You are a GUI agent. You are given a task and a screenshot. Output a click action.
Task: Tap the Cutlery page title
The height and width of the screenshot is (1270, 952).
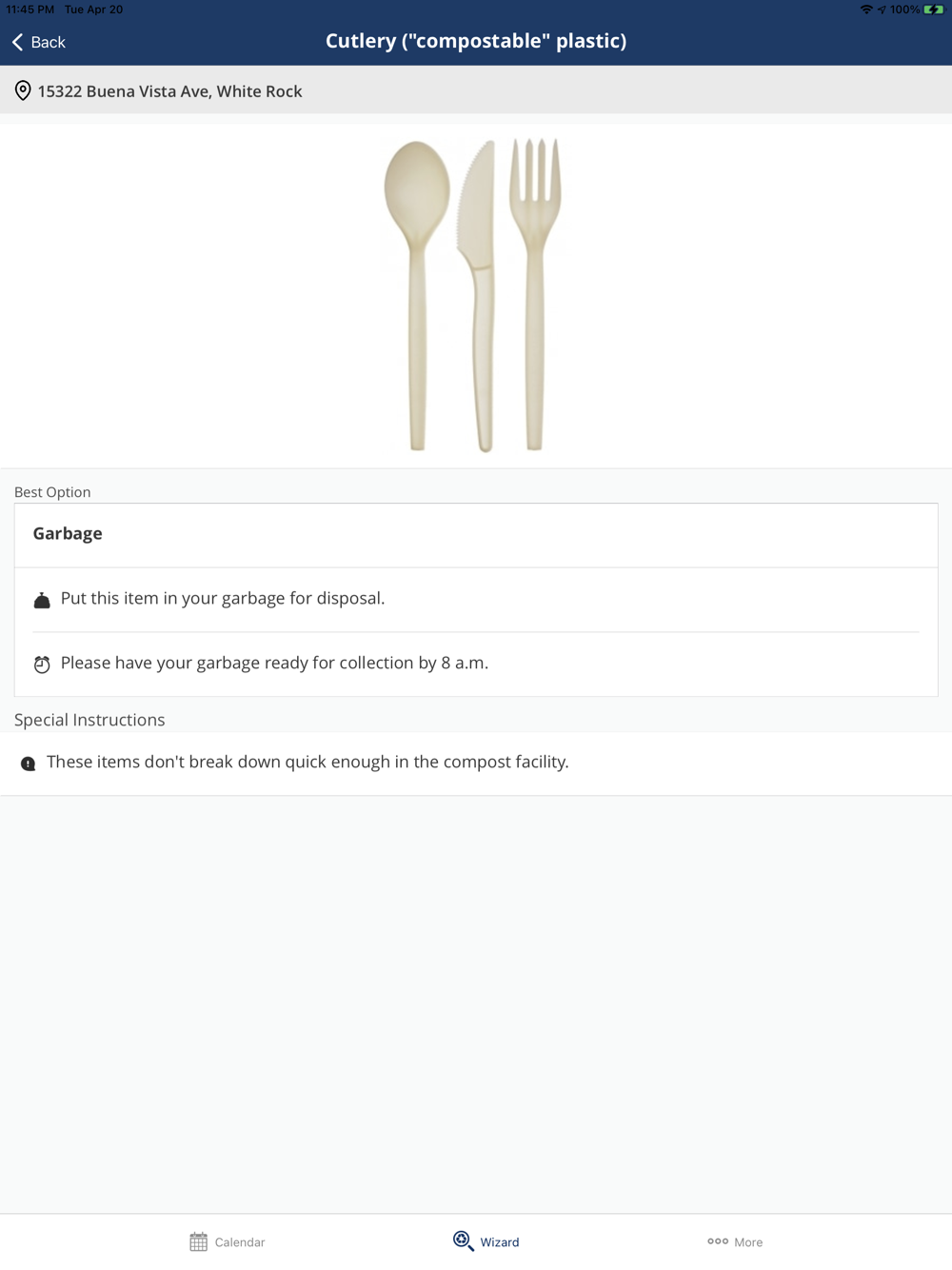tap(476, 41)
